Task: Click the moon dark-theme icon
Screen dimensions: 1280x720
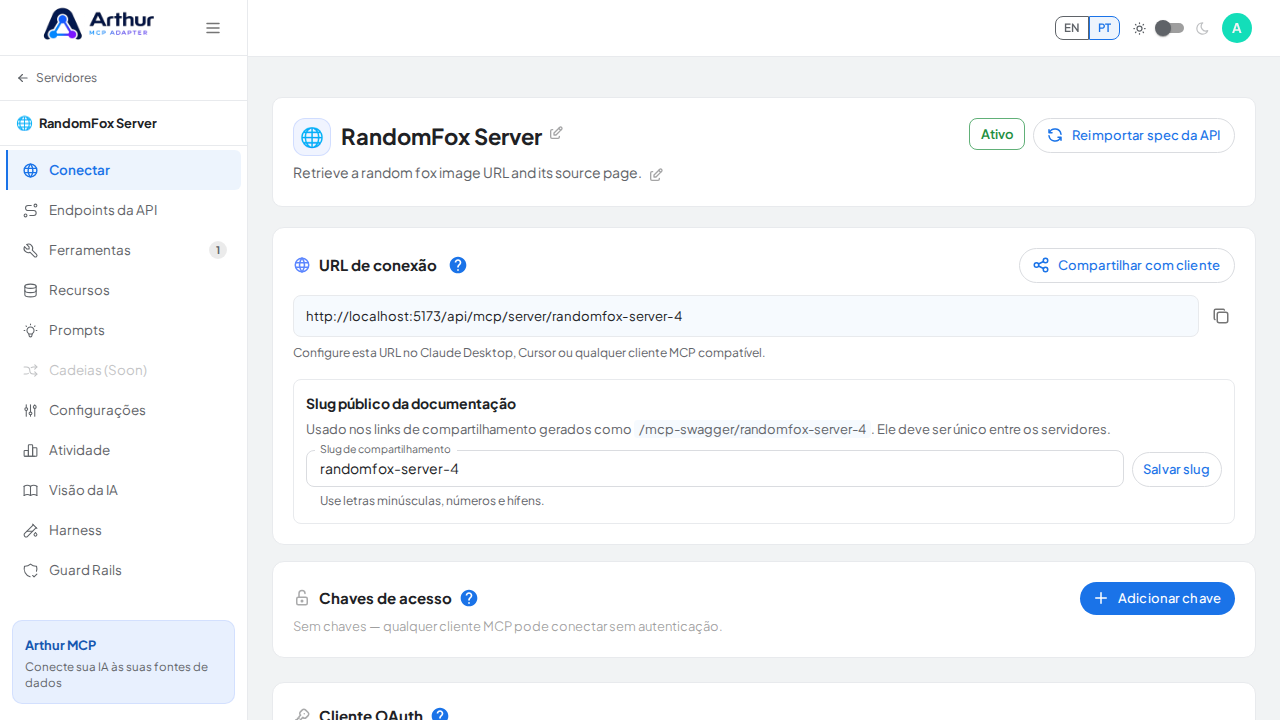Action: pyautogui.click(x=1202, y=28)
